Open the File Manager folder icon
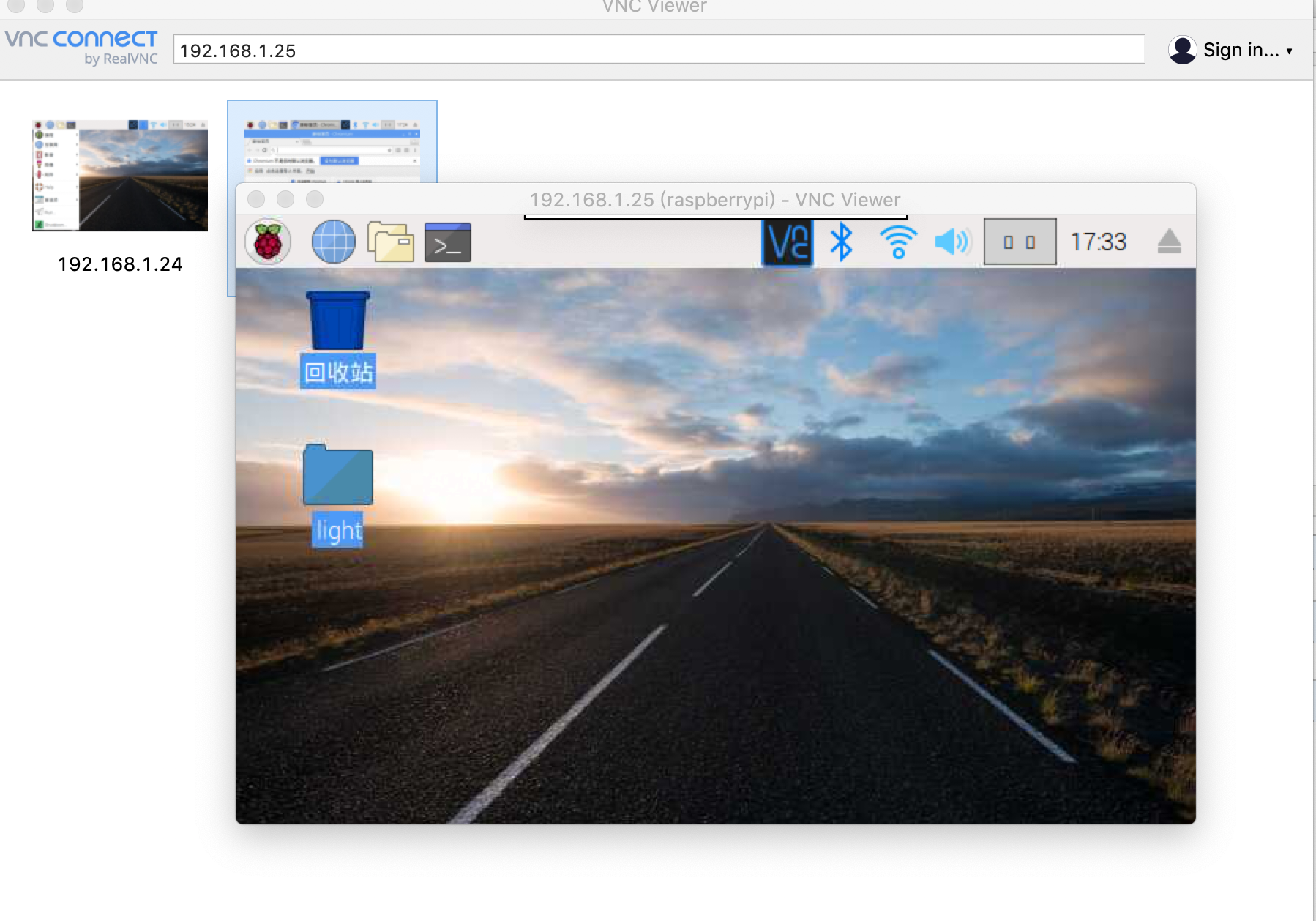1316x921 pixels. [390, 242]
